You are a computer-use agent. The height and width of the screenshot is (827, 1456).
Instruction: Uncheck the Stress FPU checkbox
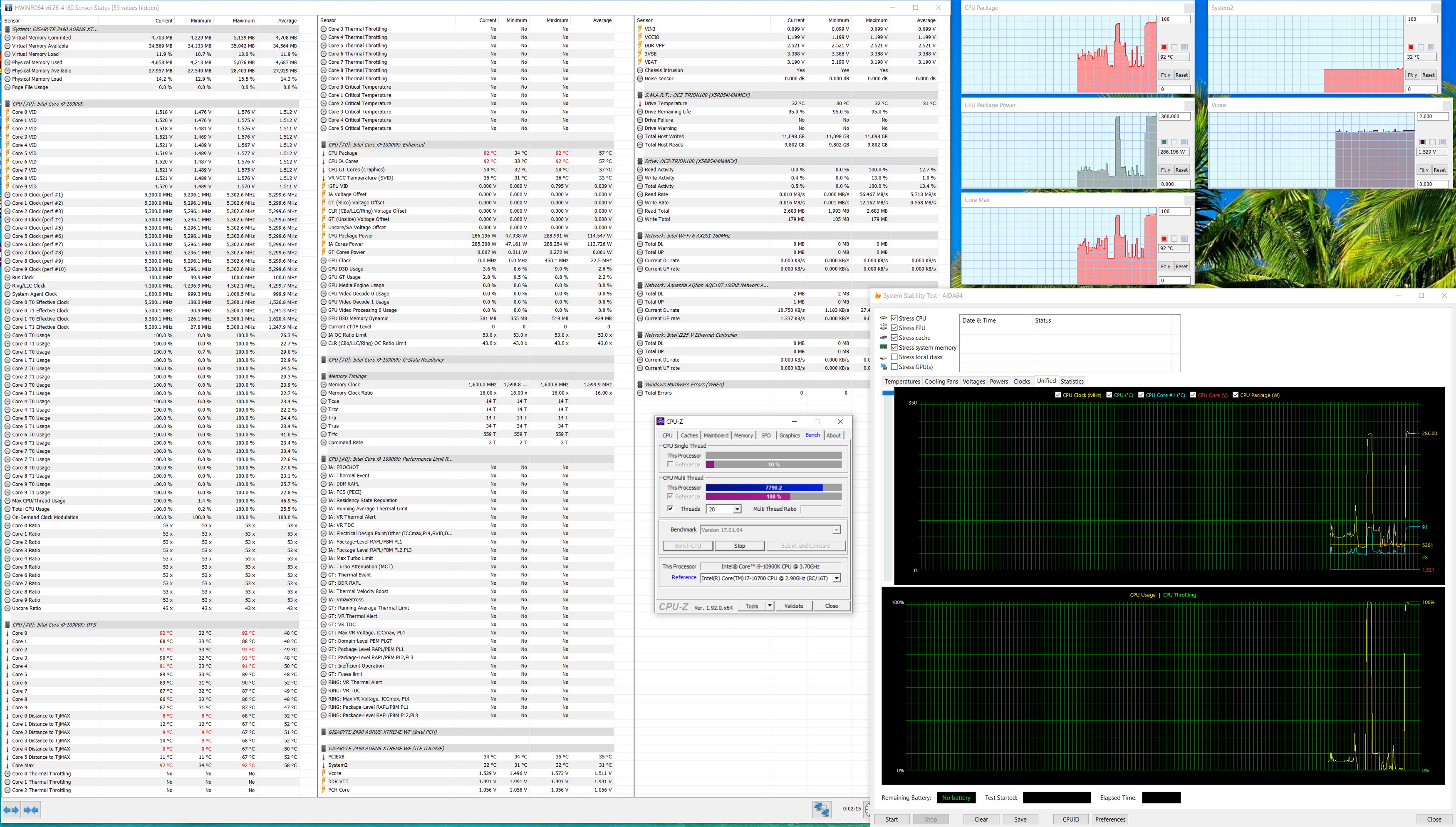(x=894, y=328)
